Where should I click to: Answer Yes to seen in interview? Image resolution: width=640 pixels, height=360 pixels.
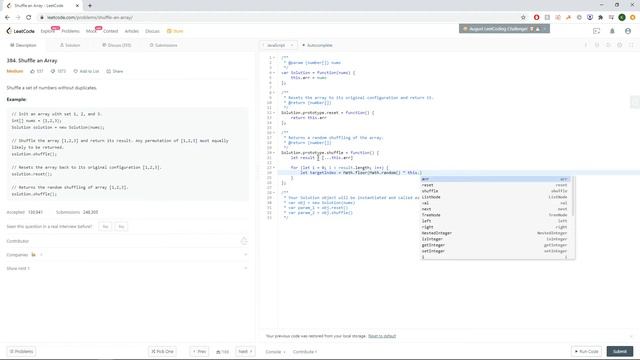[x=105, y=227]
